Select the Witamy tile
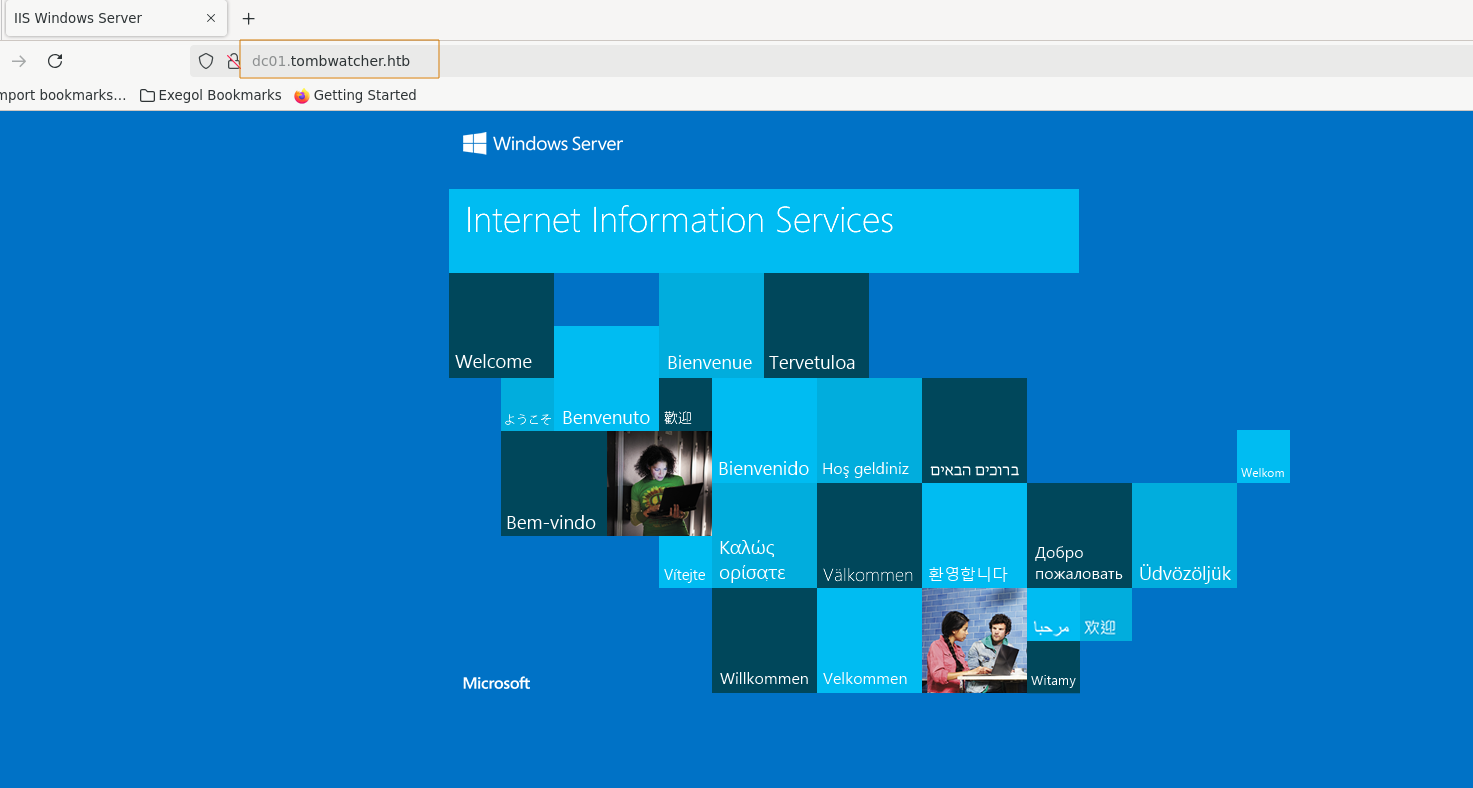The width and height of the screenshot is (1473, 788). (1053, 667)
